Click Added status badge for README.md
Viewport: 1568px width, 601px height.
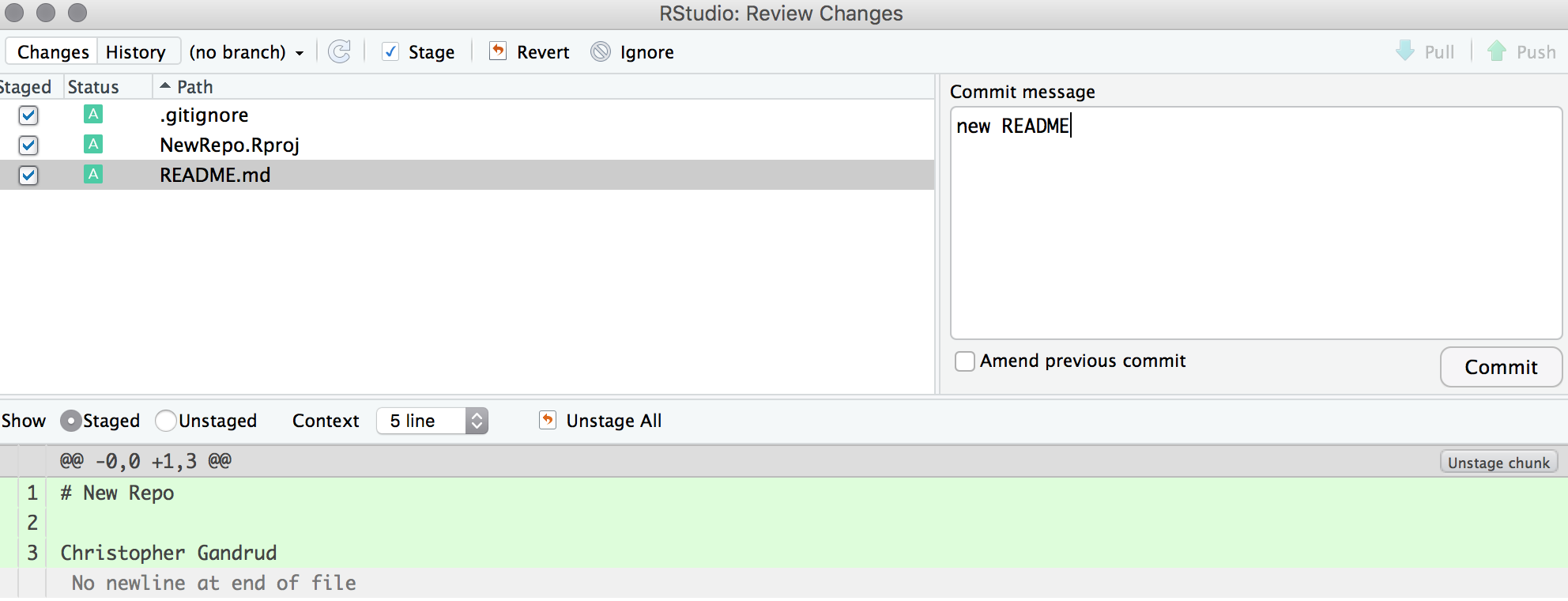93,174
